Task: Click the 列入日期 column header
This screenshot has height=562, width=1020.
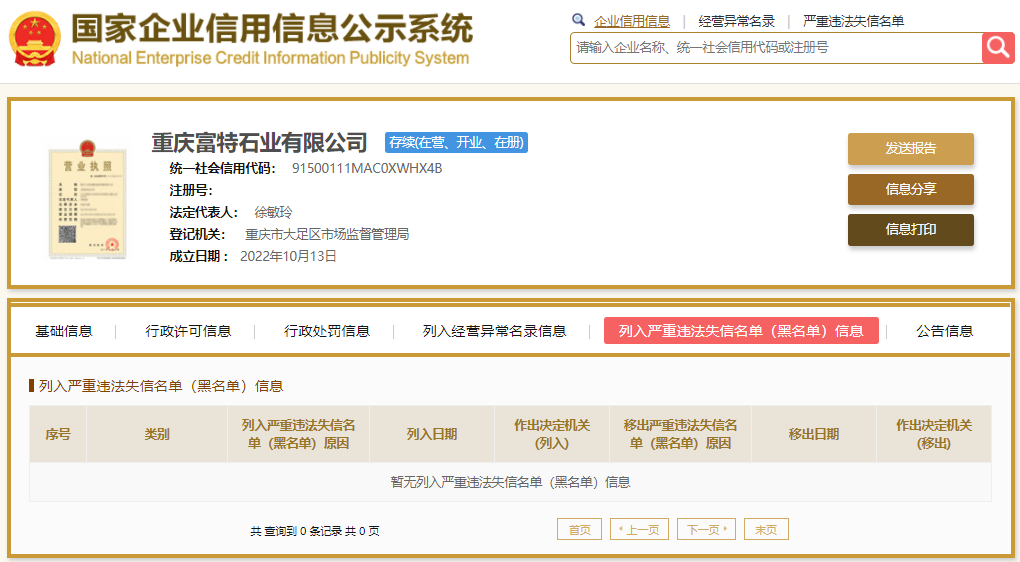Action: [x=432, y=434]
